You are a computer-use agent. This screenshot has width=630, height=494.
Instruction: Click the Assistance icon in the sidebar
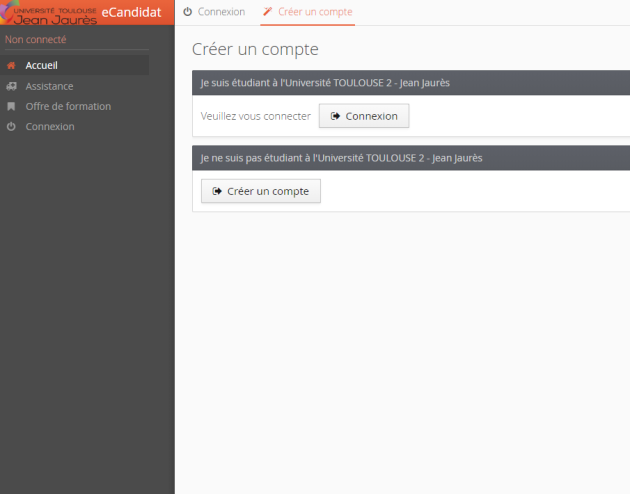[x=11, y=86]
